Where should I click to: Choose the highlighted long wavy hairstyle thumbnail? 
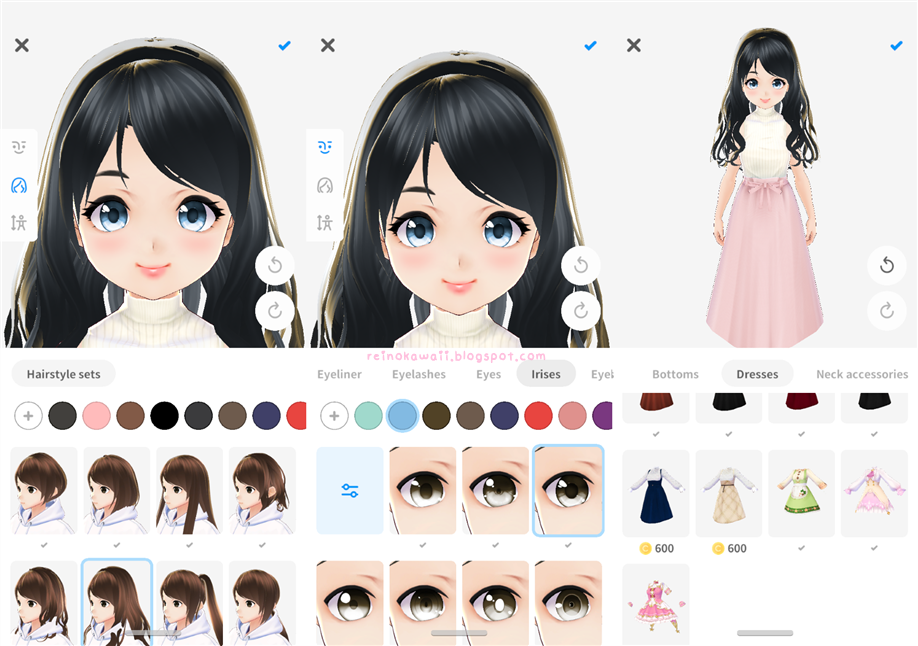(x=117, y=603)
